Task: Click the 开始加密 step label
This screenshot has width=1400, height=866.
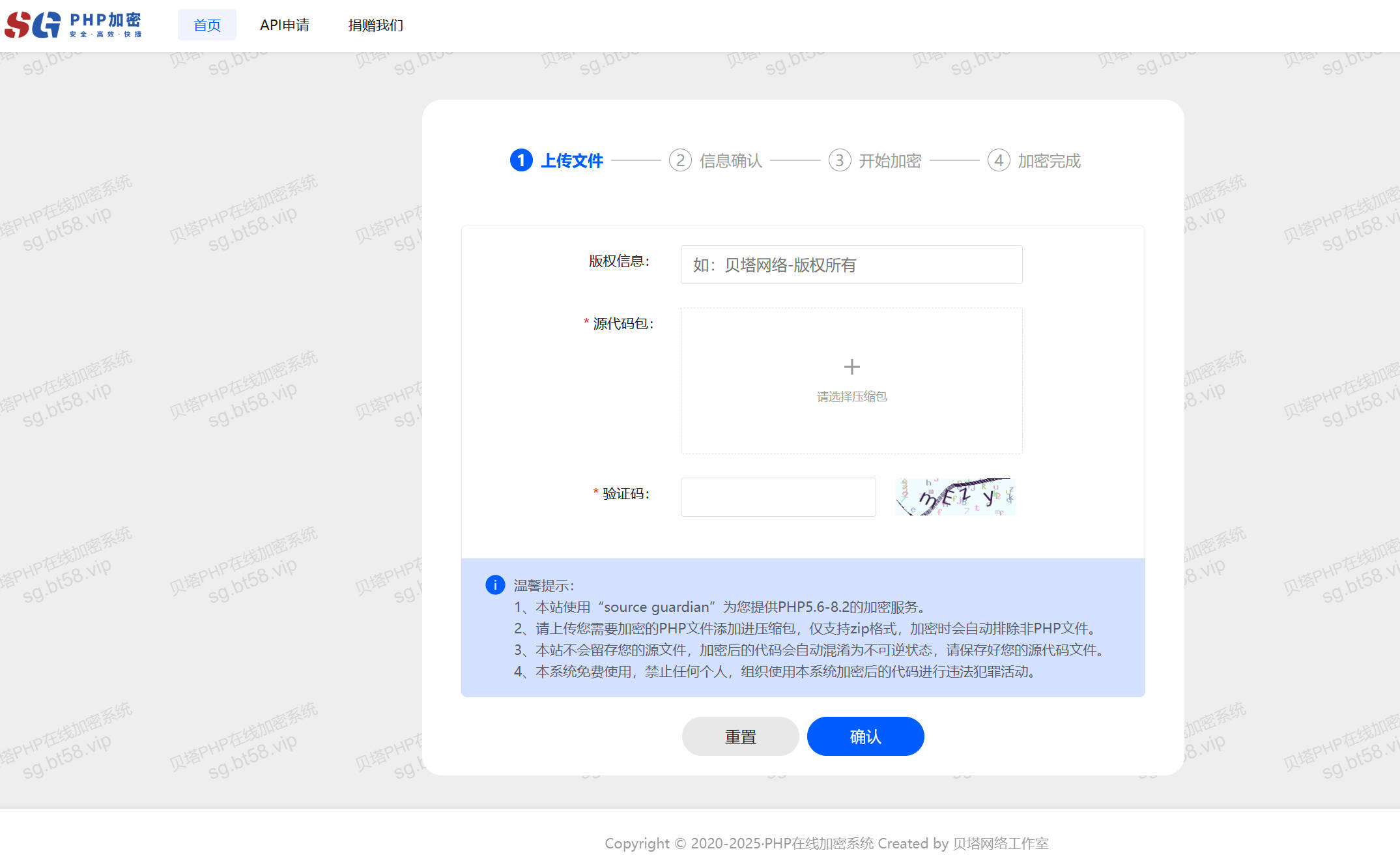Action: [x=890, y=160]
